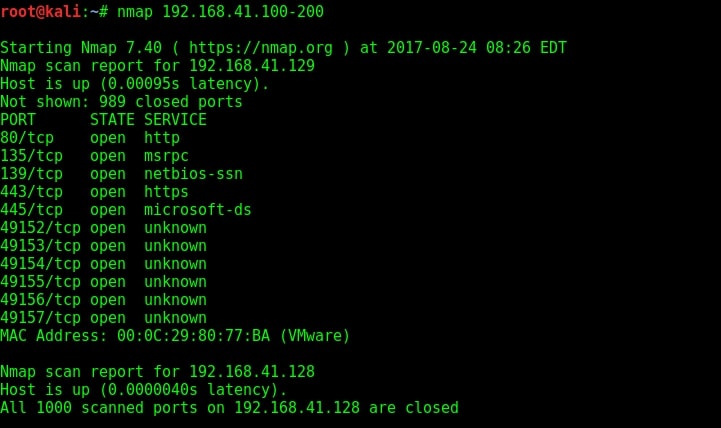The width and height of the screenshot is (721, 428).
Task: Click the https://nmap.org URL
Action: click(261, 48)
